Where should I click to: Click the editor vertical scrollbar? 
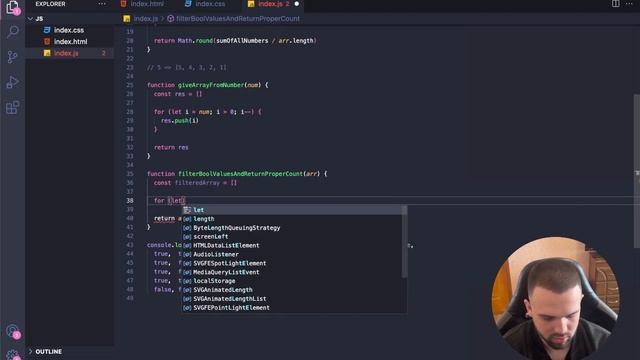(x=637, y=171)
